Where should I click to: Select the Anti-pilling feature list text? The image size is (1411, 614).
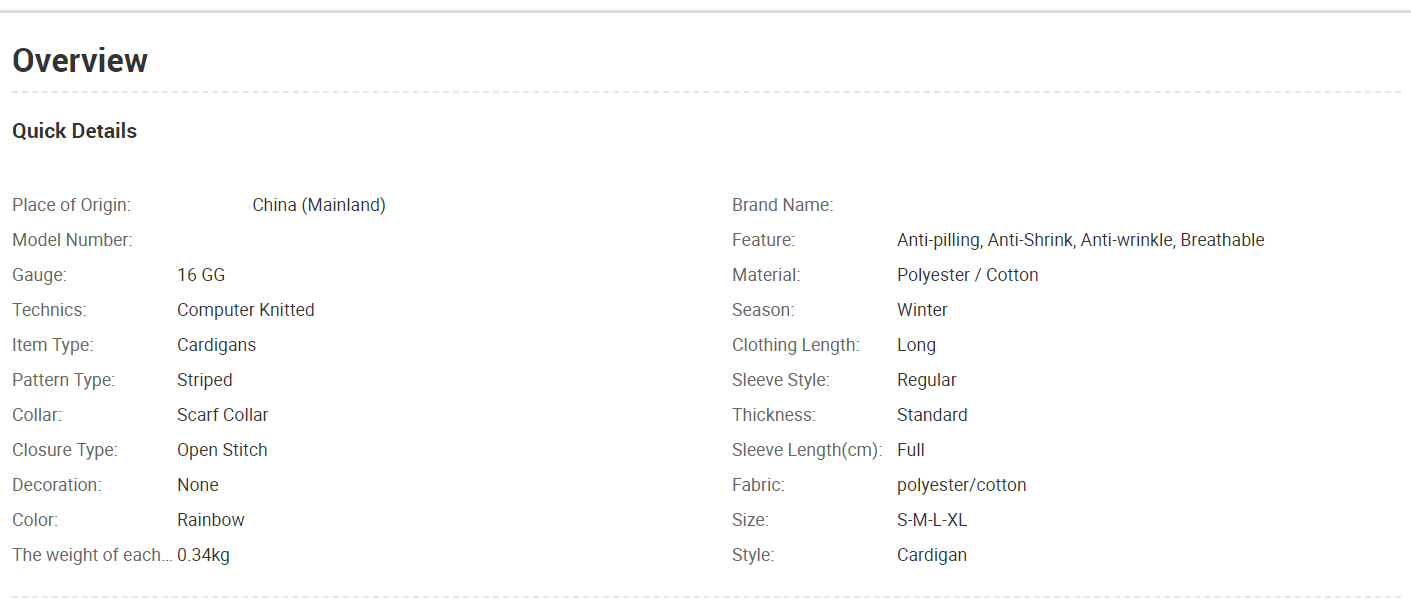point(1081,240)
